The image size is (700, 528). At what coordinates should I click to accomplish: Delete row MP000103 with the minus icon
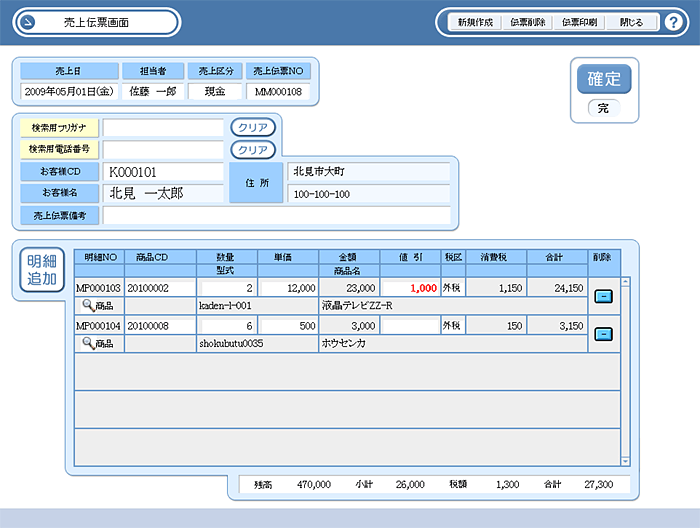[603, 296]
